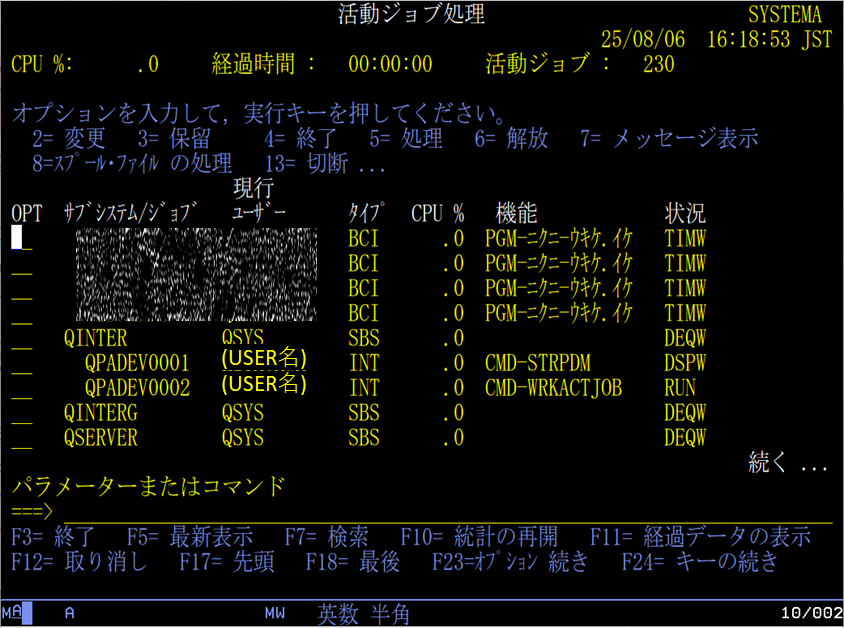Click option 7= メッセージ表示 in the legend
The height and width of the screenshot is (628, 844).
[669, 139]
